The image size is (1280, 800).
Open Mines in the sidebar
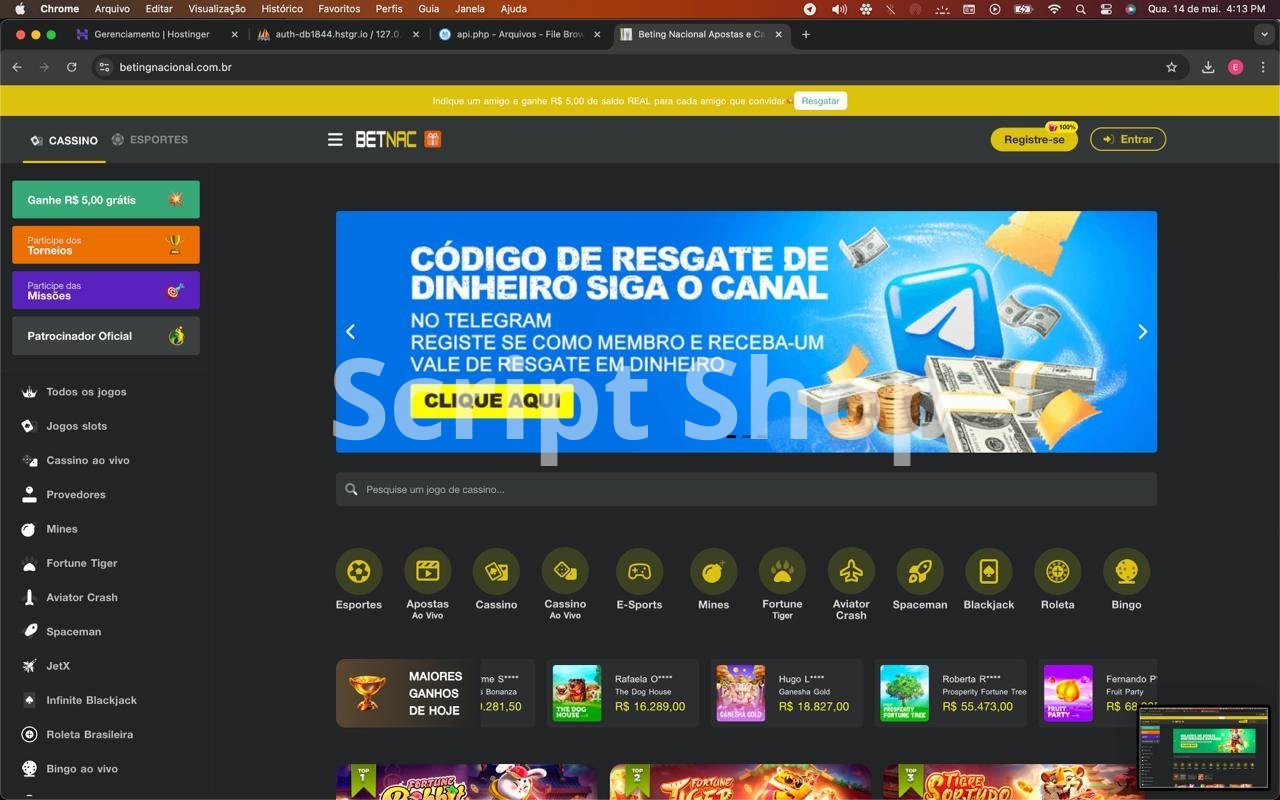(x=62, y=529)
